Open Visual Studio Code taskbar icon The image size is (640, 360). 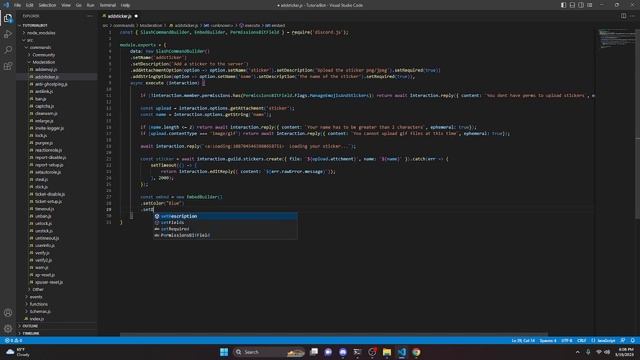402,352
